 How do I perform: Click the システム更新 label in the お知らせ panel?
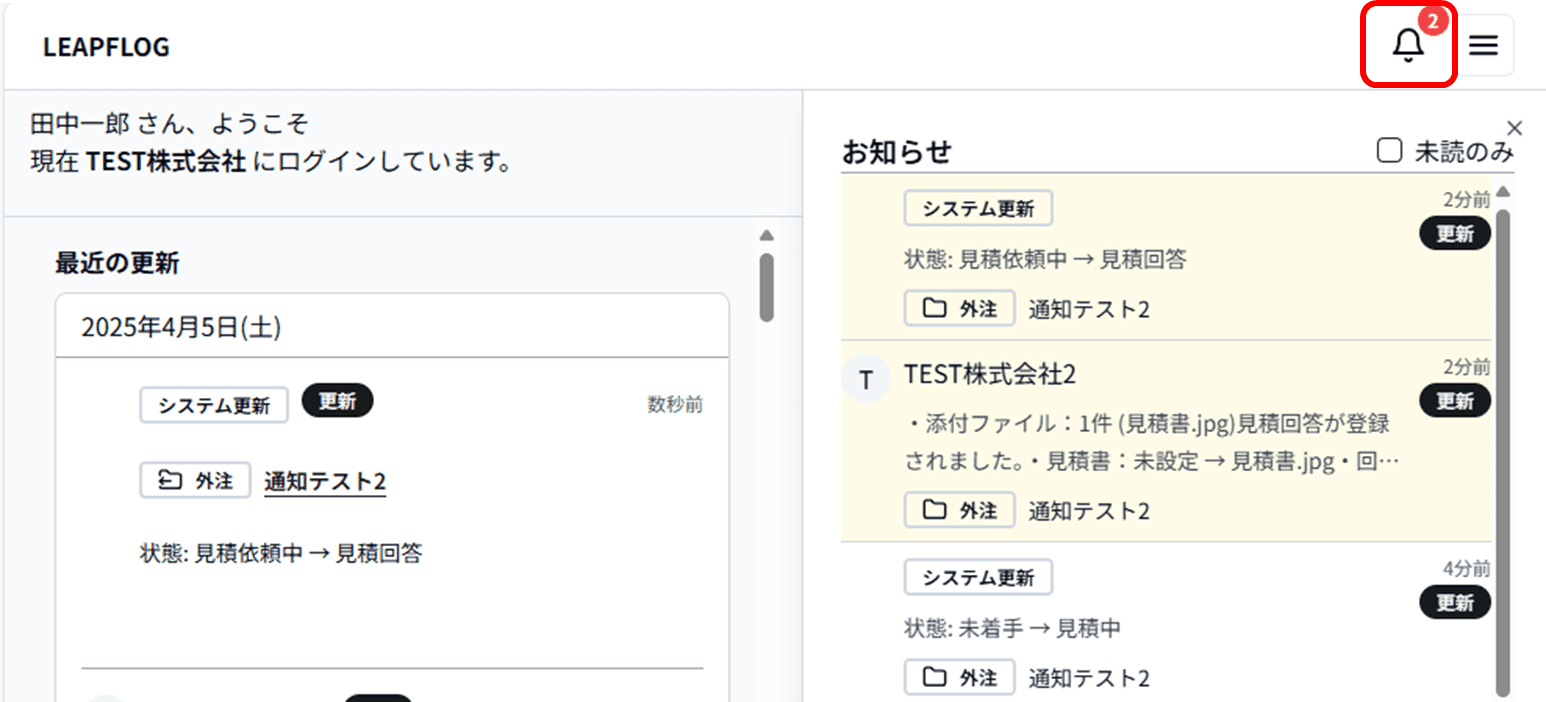977,208
